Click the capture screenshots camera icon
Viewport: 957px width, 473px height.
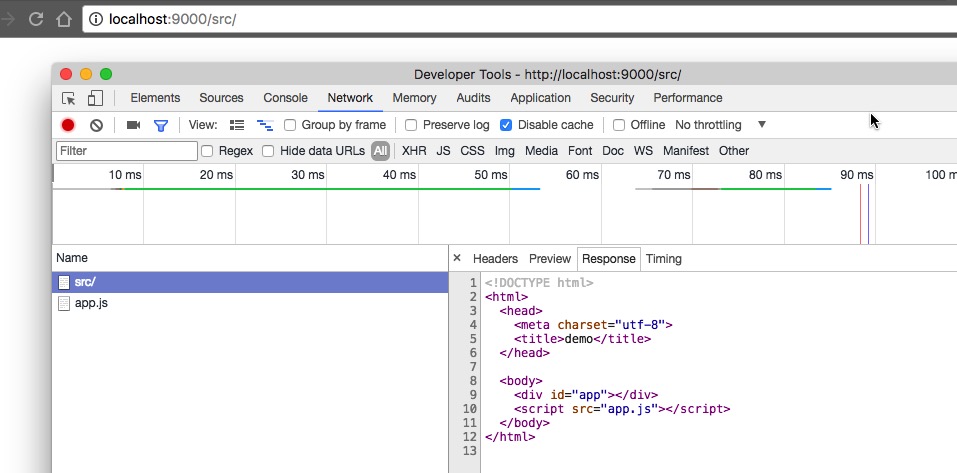click(x=133, y=125)
